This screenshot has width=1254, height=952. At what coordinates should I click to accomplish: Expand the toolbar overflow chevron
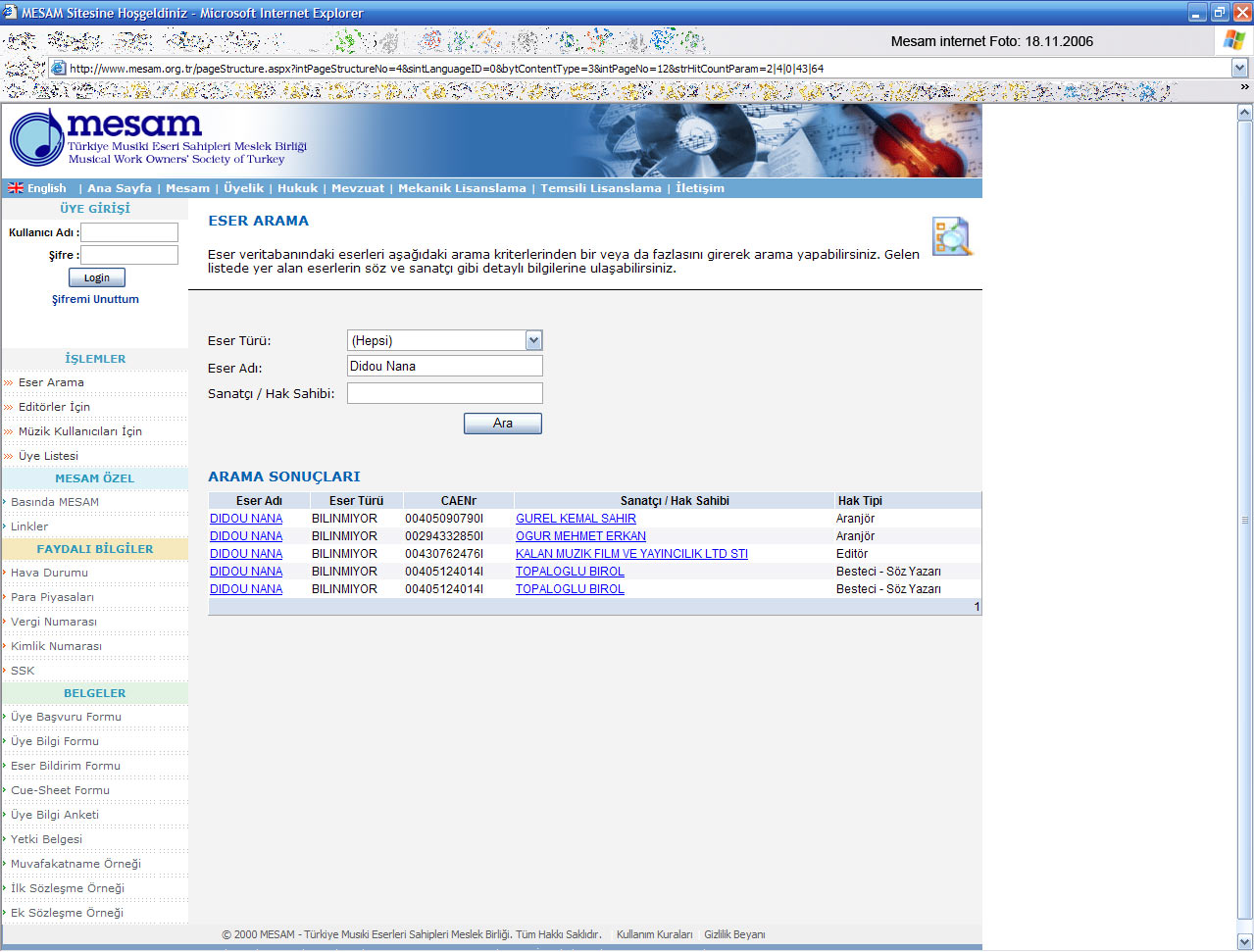click(x=1245, y=87)
